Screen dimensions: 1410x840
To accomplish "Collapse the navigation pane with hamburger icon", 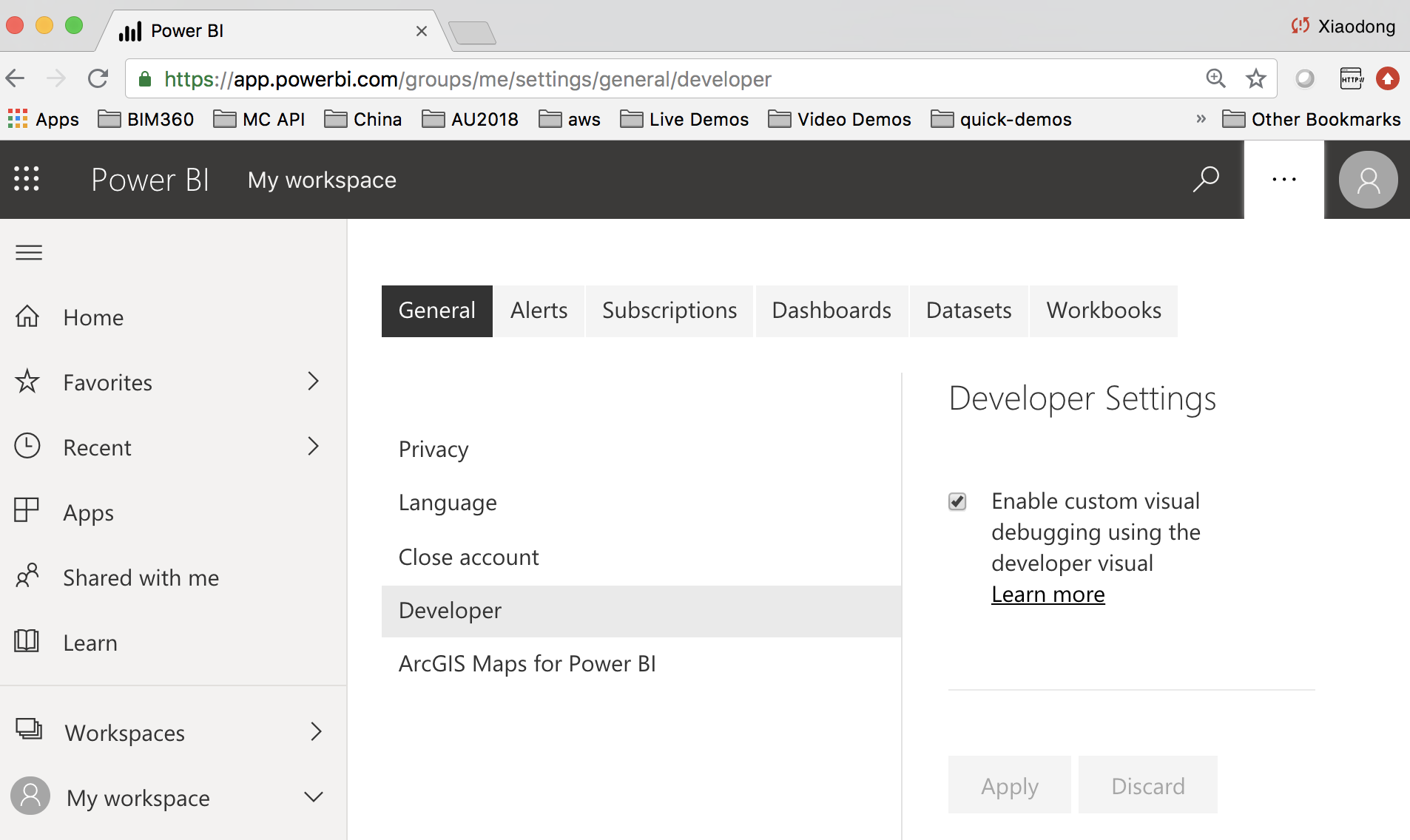I will tap(29, 253).
